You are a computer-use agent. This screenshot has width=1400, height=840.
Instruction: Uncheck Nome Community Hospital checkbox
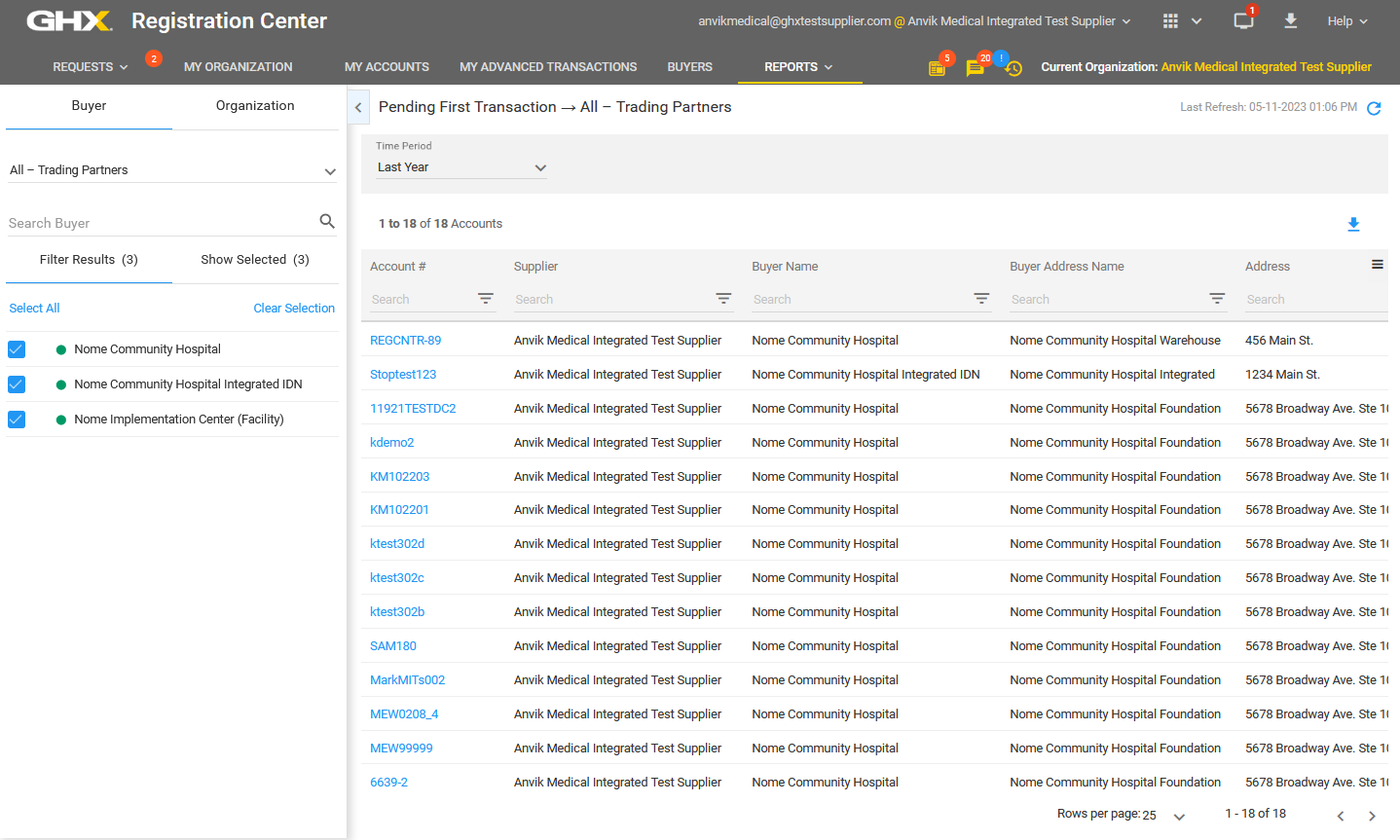(17, 349)
